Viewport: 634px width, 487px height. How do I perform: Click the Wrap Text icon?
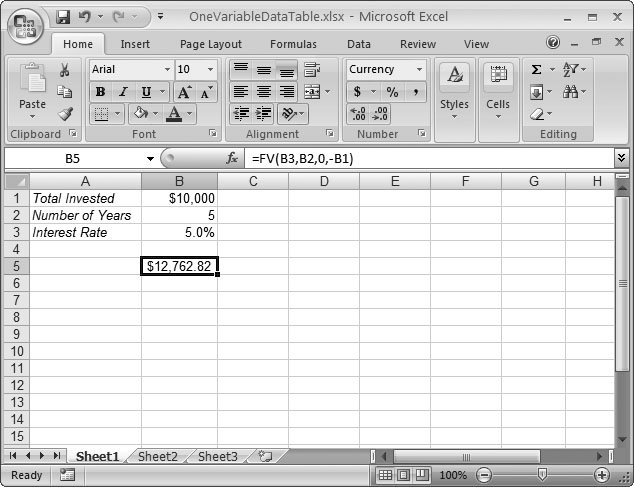click(311, 70)
